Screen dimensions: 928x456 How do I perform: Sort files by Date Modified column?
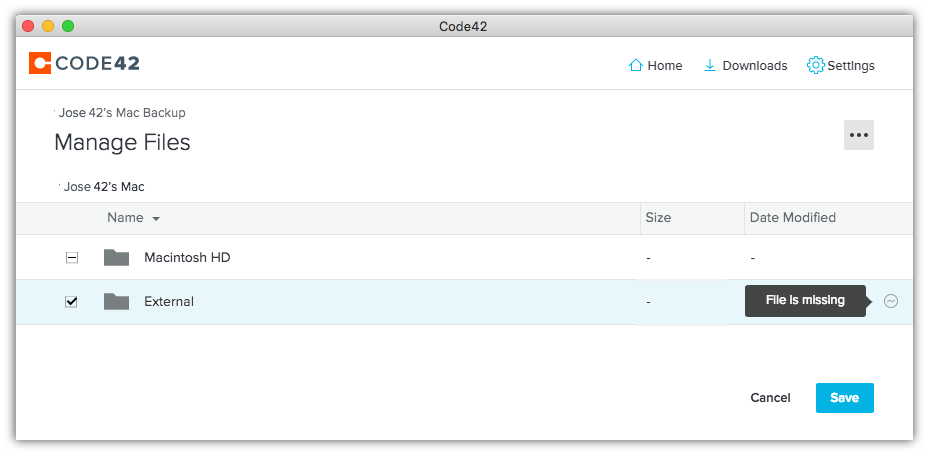click(792, 218)
